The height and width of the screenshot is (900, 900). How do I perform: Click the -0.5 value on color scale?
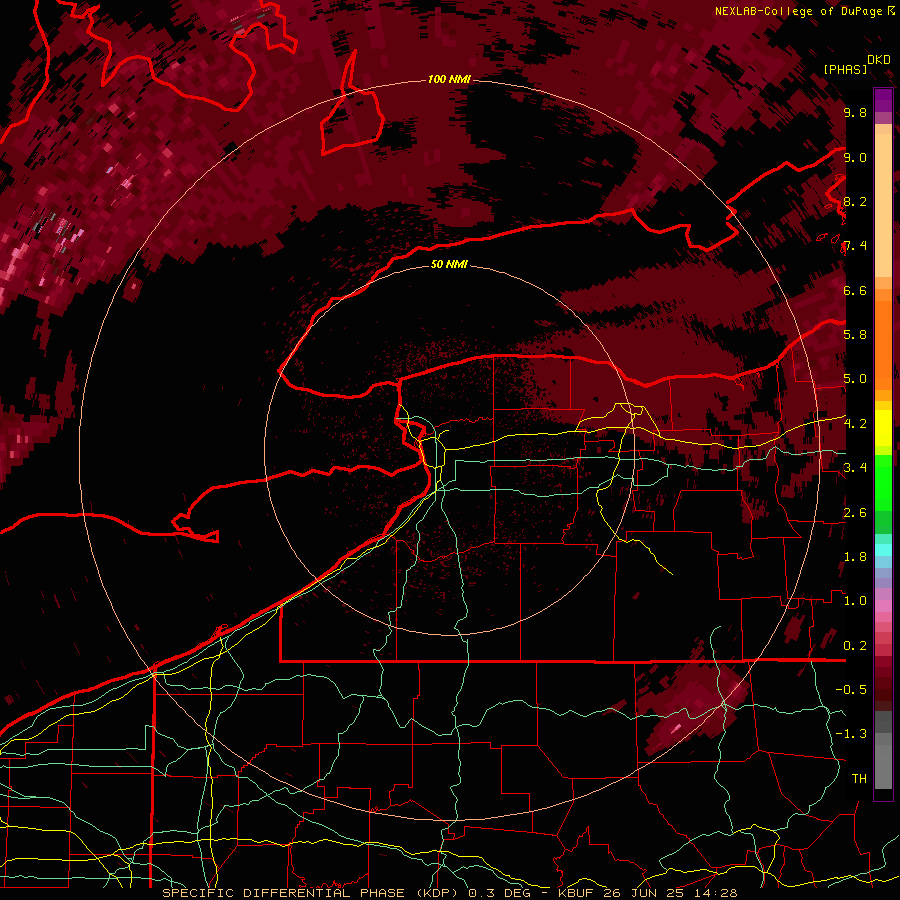[x=851, y=689]
